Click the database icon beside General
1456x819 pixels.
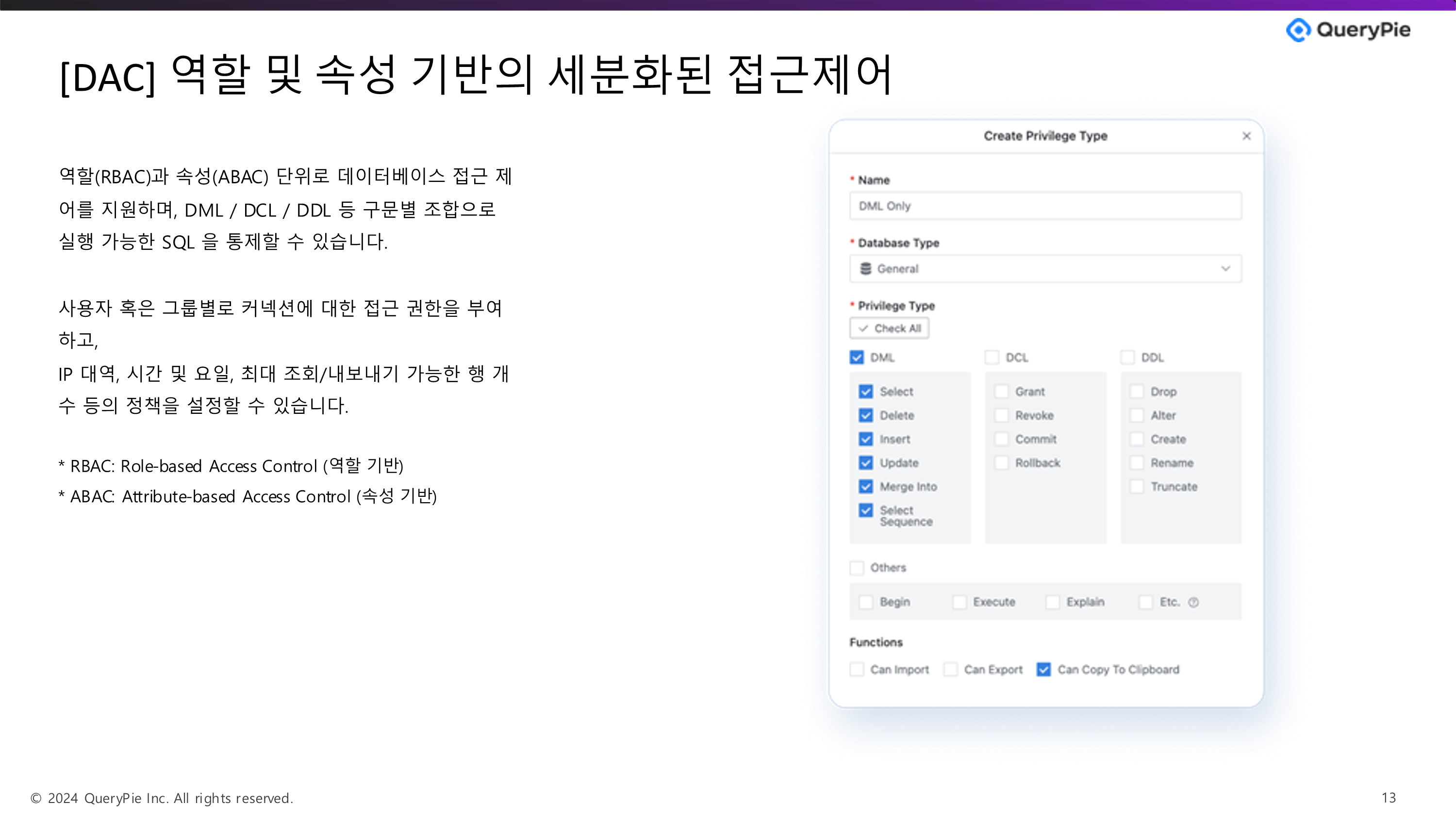pos(865,268)
